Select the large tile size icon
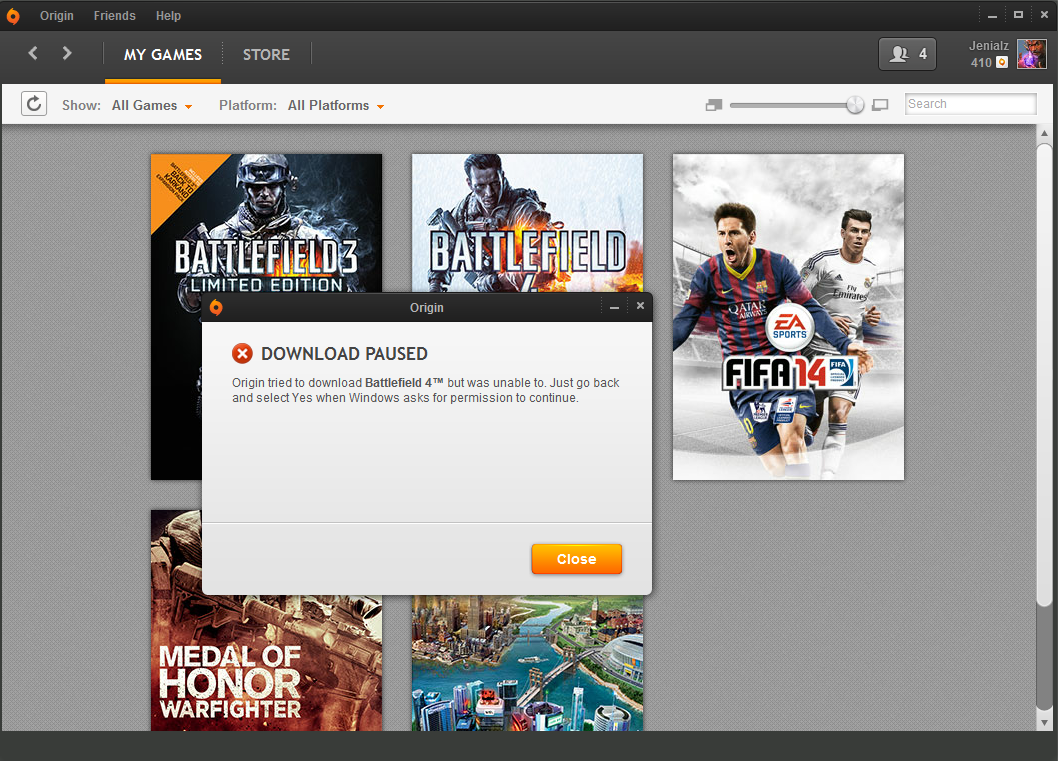This screenshot has width=1058, height=761. pyautogui.click(x=880, y=105)
